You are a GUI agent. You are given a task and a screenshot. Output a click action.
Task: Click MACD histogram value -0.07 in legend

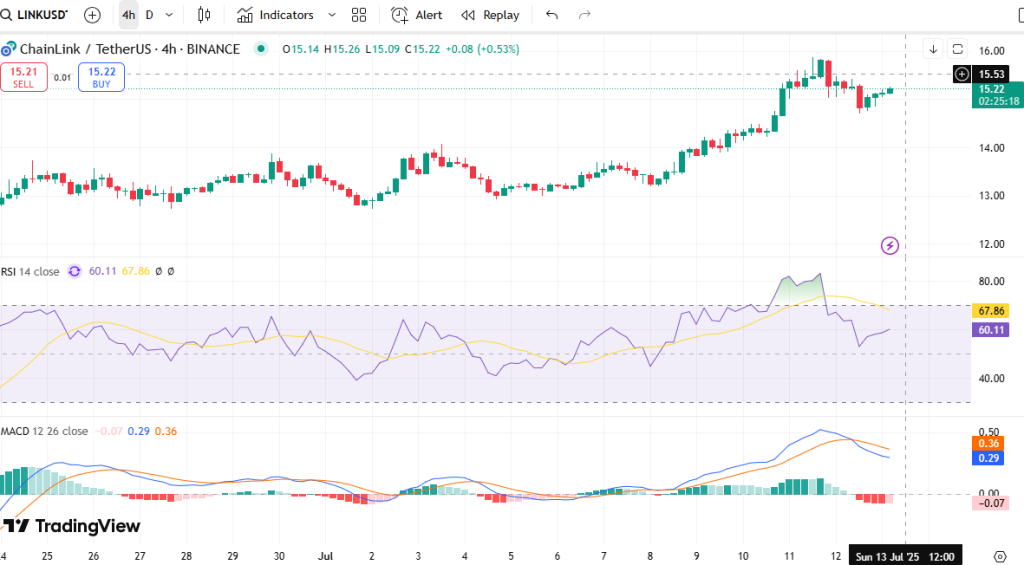tap(109, 431)
